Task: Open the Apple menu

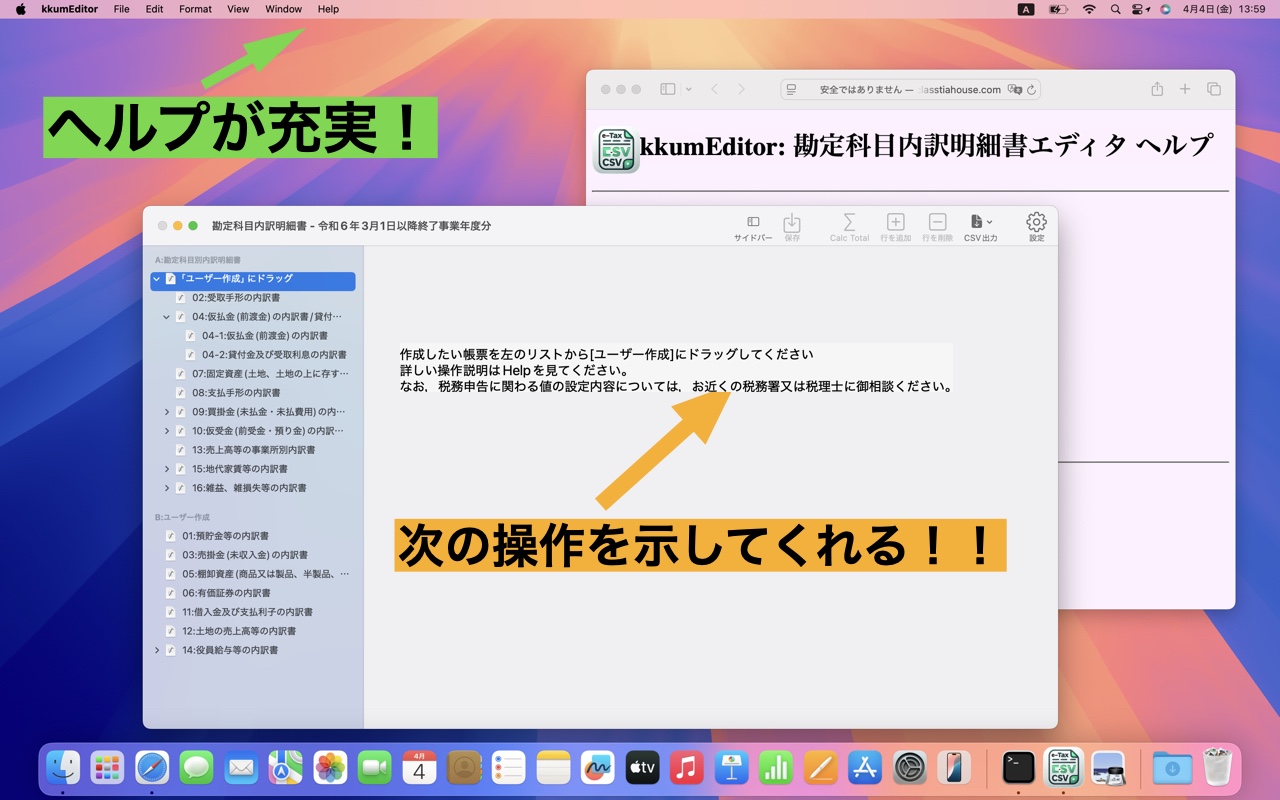Action: click(x=20, y=9)
